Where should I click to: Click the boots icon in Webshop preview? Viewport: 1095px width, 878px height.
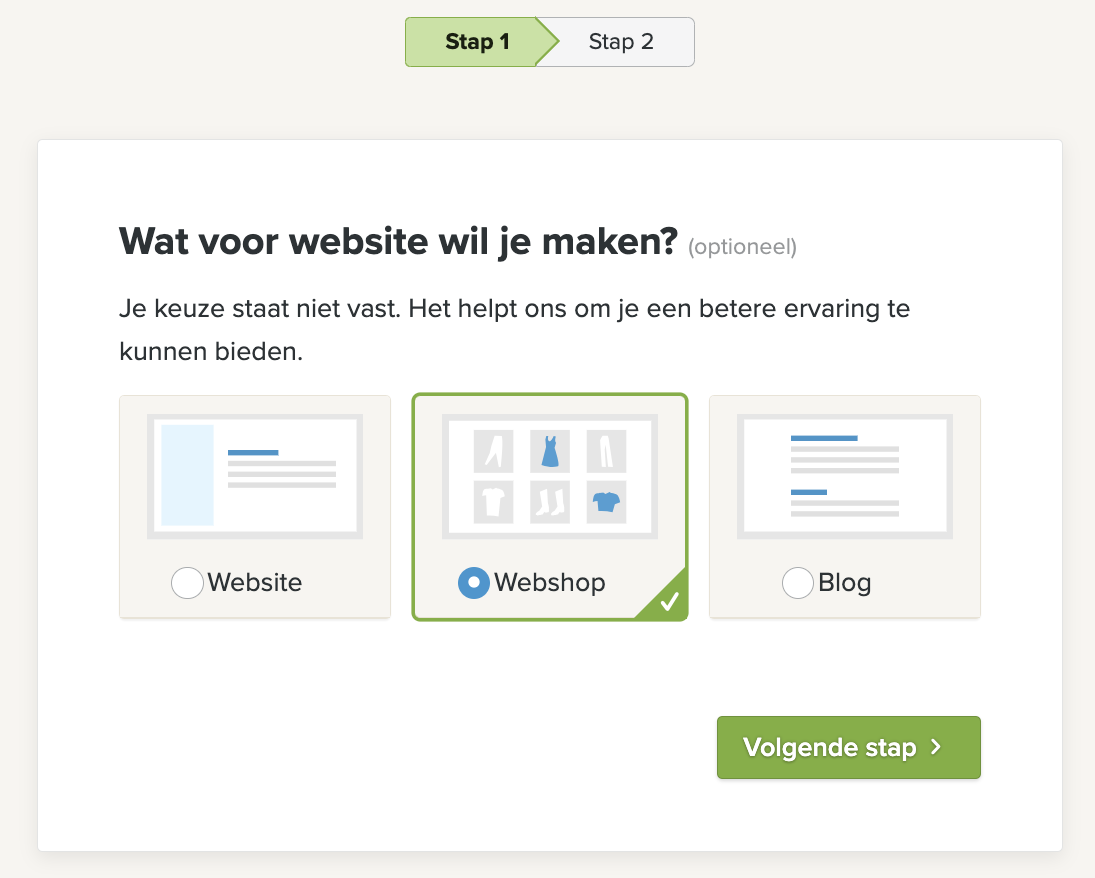tap(550, 502)
